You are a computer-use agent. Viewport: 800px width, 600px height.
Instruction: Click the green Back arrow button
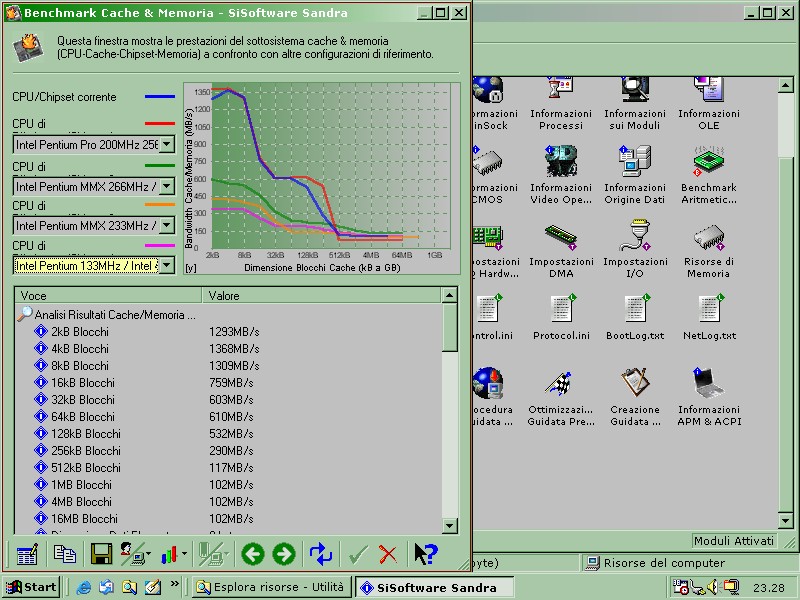253,554
